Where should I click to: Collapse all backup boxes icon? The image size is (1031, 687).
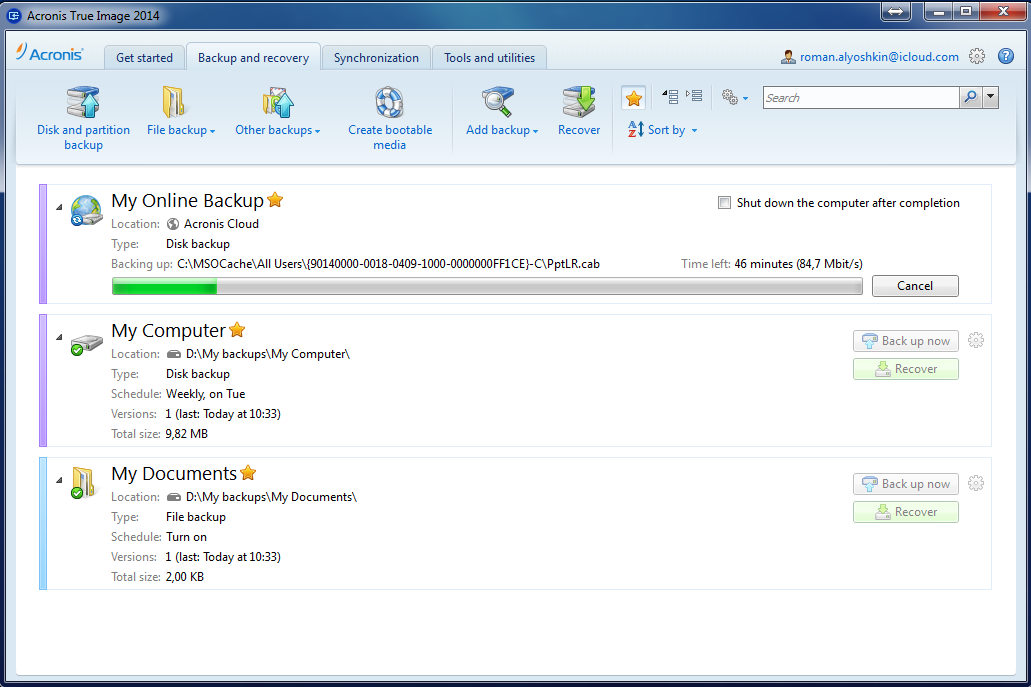(x=671, y=97)
